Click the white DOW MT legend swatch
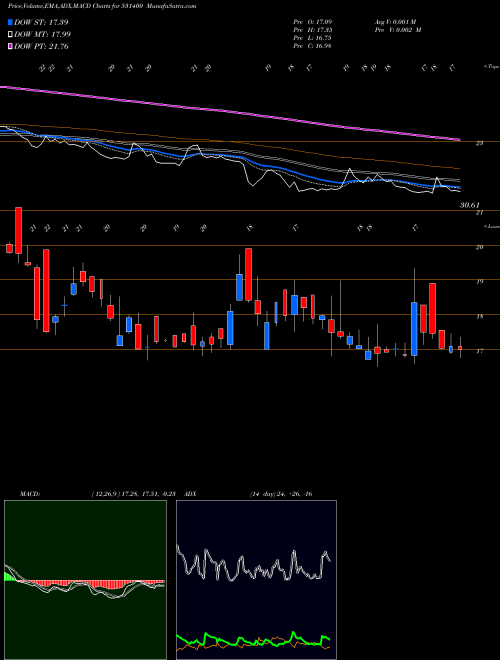 10,35
